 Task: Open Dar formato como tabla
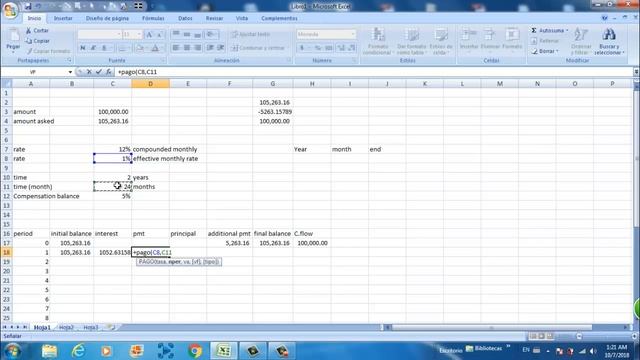click(x=412, y=41)
